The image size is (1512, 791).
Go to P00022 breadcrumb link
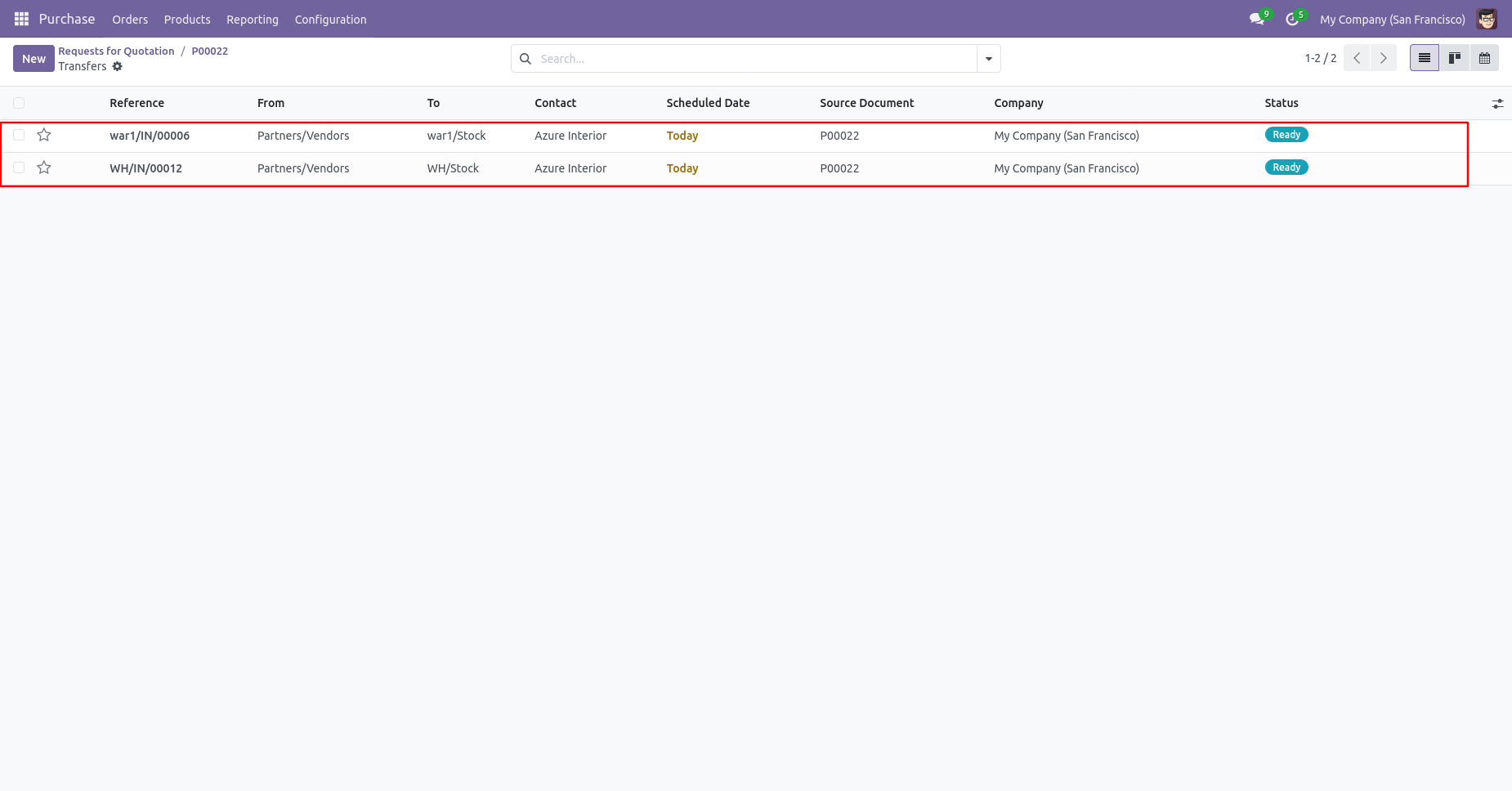pos(210,51)
